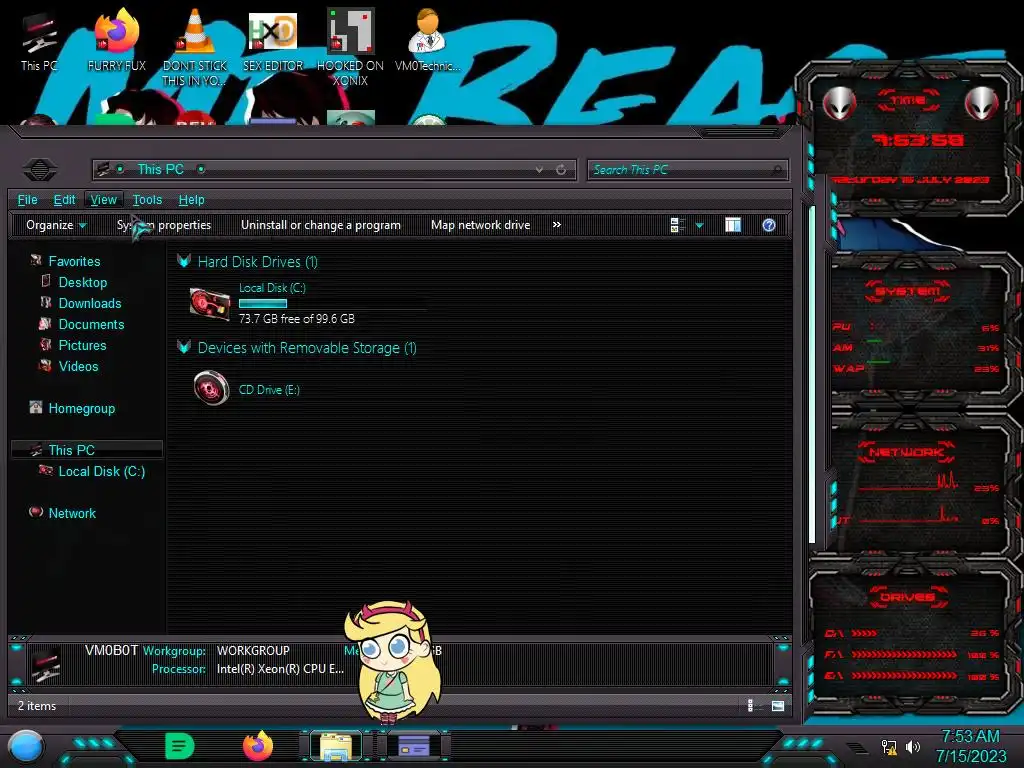Click right alien head on TIME widget

pyautogui.click(x=982, y=103)
